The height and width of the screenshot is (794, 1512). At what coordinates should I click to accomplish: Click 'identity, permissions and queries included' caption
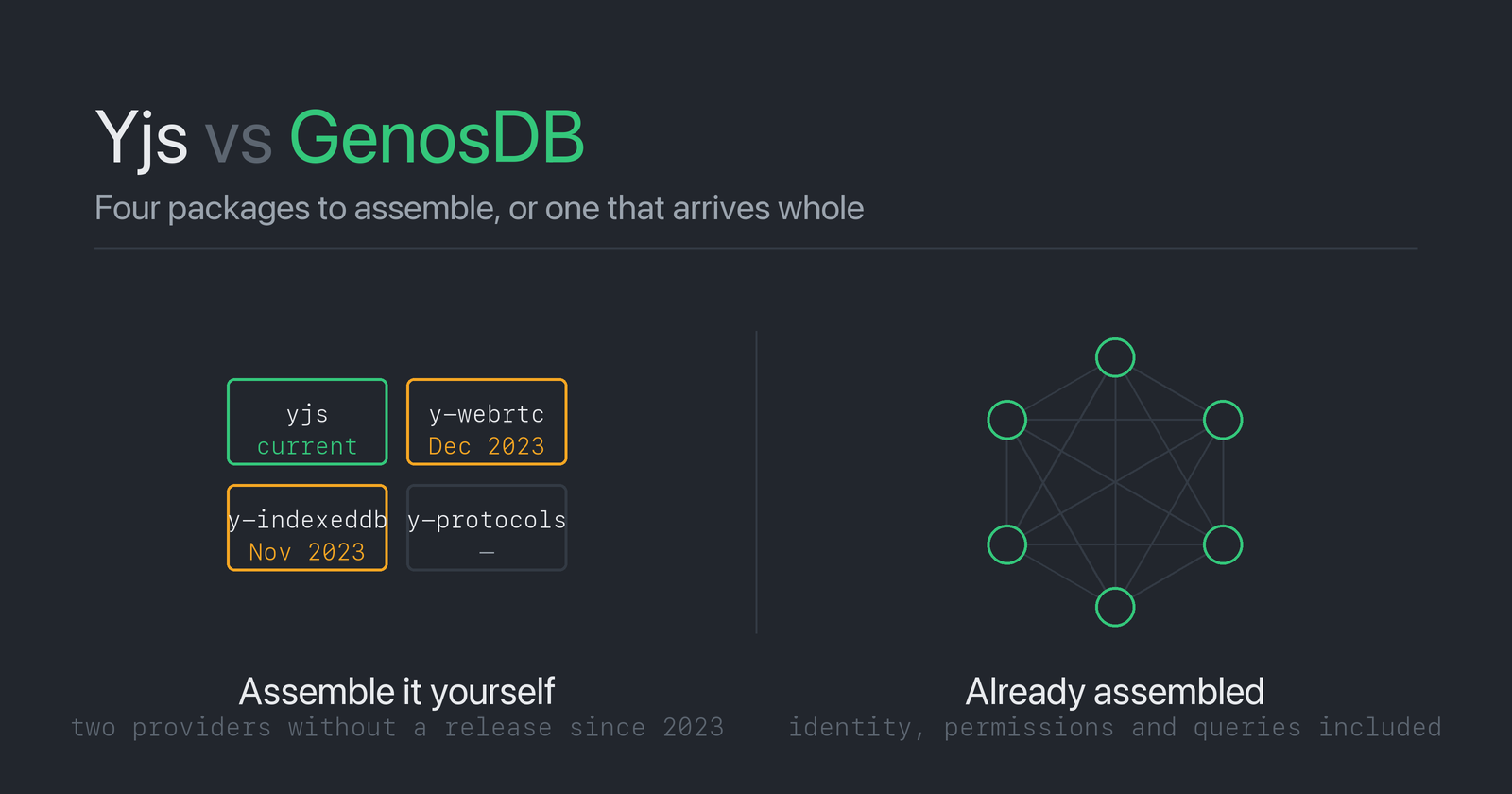tap(1115, 727)
